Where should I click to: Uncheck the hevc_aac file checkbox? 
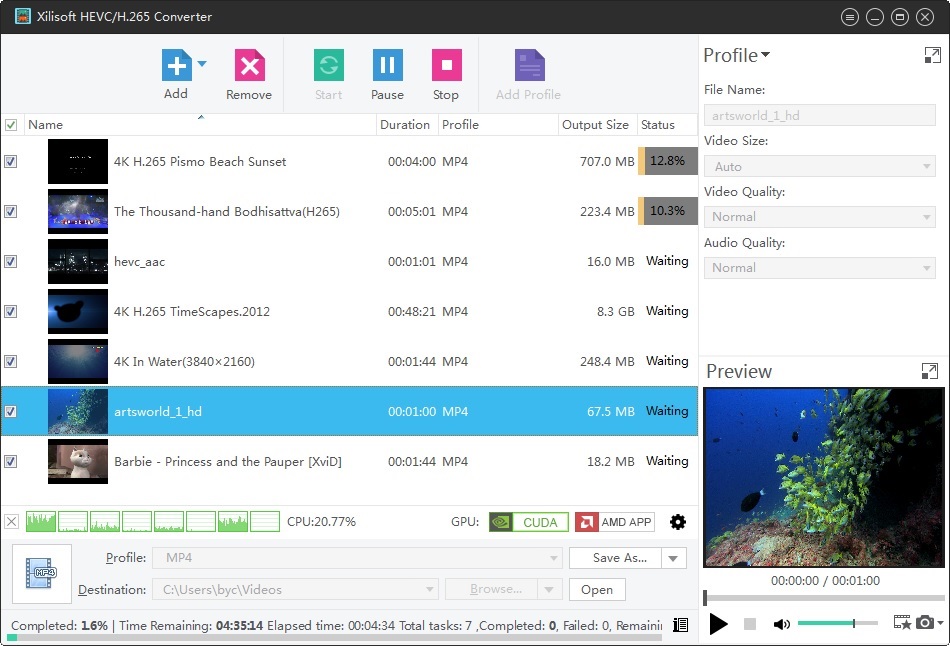point(11,261)
